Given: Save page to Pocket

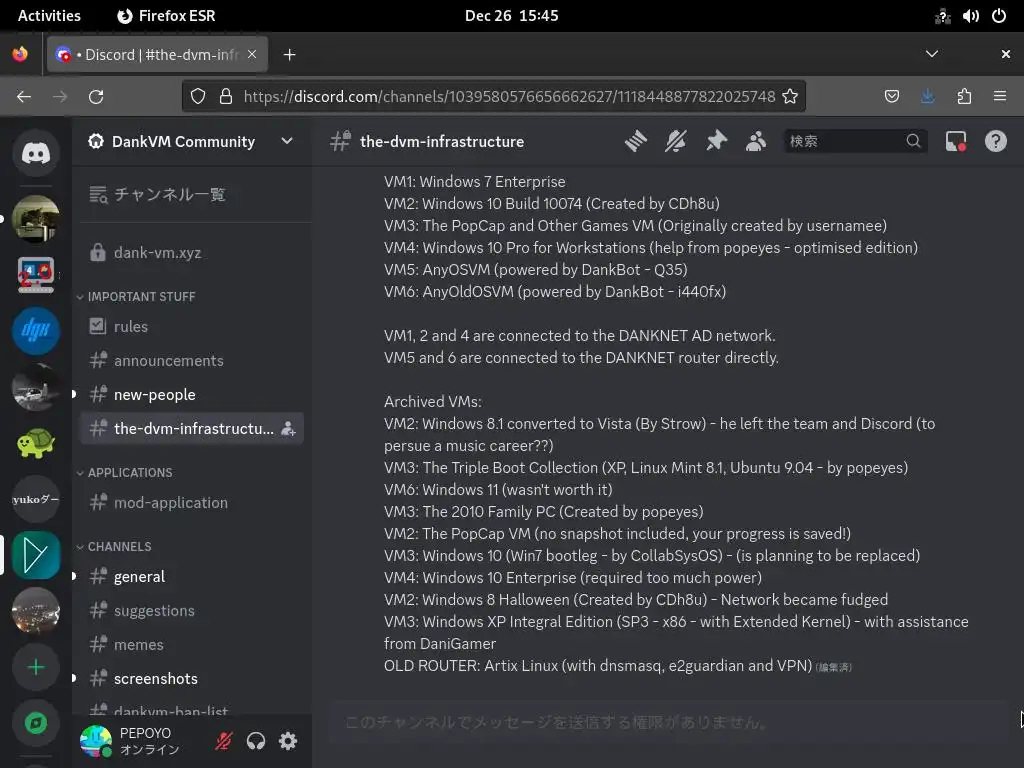Looking at the screenshot, I should (891, 97).
